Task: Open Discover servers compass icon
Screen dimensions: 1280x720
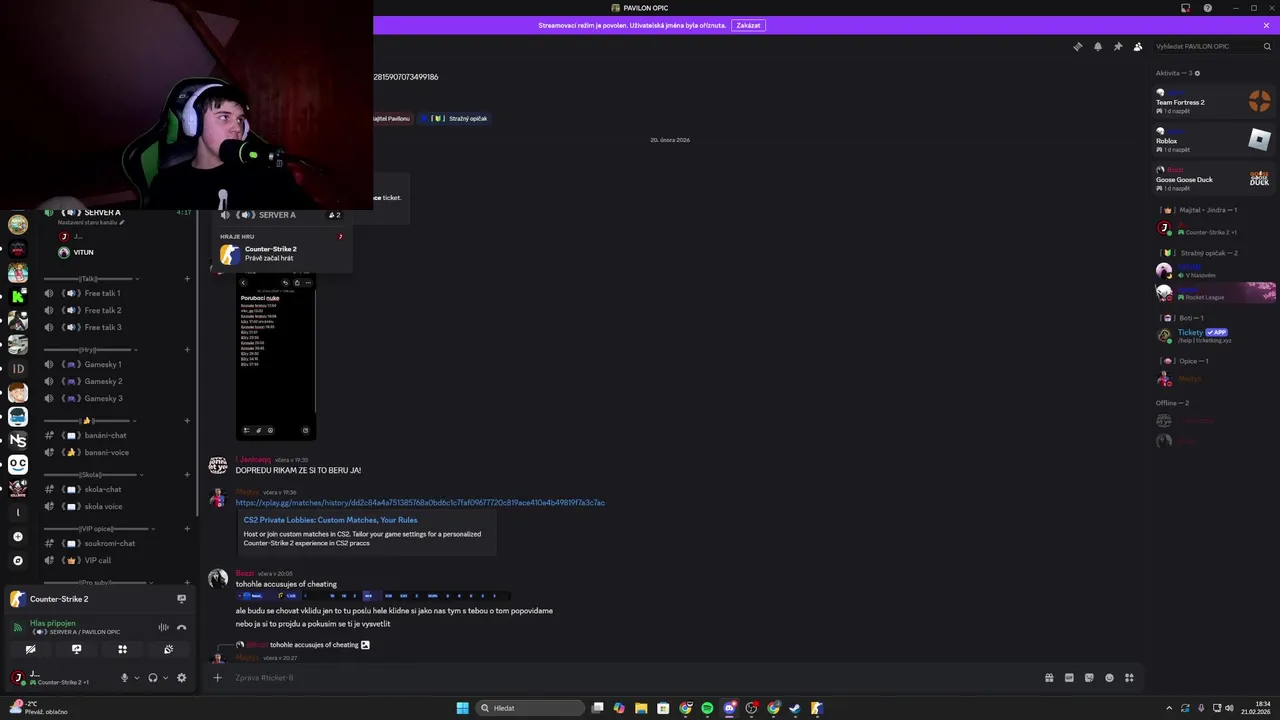Action: (x=17, y=560)
